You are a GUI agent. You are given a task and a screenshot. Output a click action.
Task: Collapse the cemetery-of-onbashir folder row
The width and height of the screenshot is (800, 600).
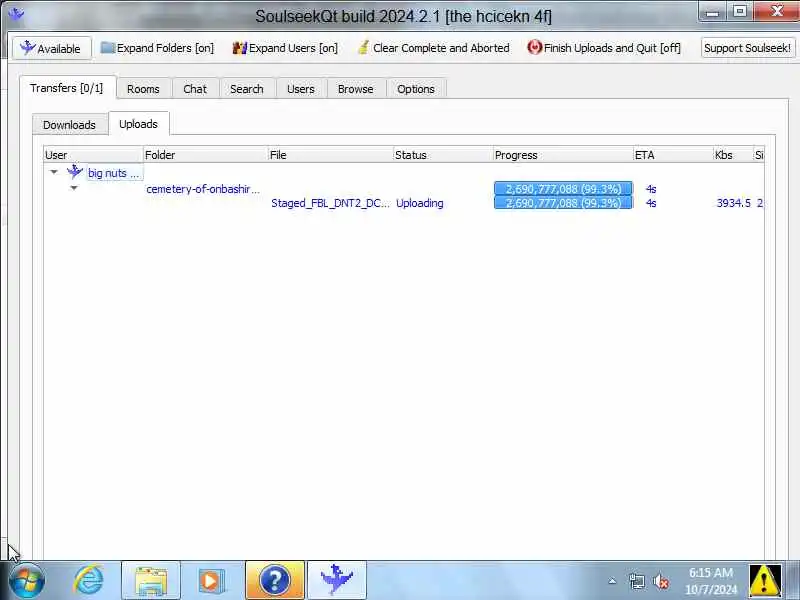point(74,188)
